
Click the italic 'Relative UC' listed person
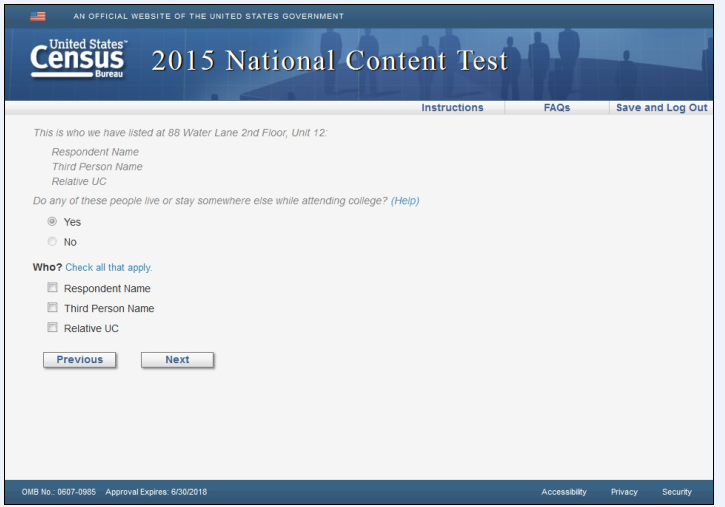79,182
